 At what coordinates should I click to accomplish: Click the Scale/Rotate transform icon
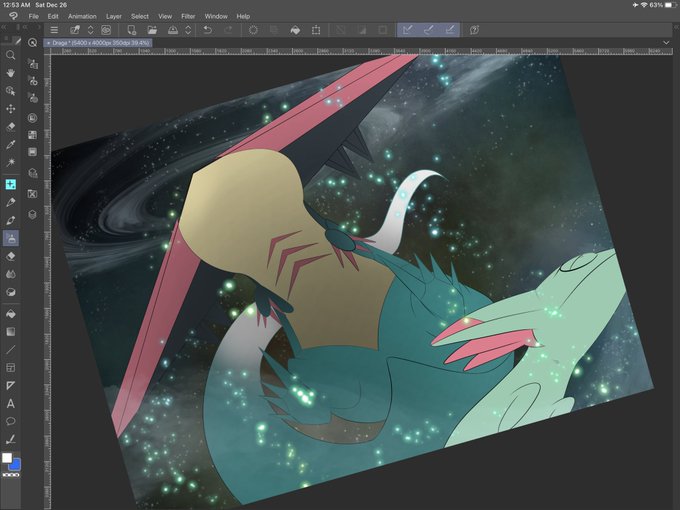click(316, 30)
